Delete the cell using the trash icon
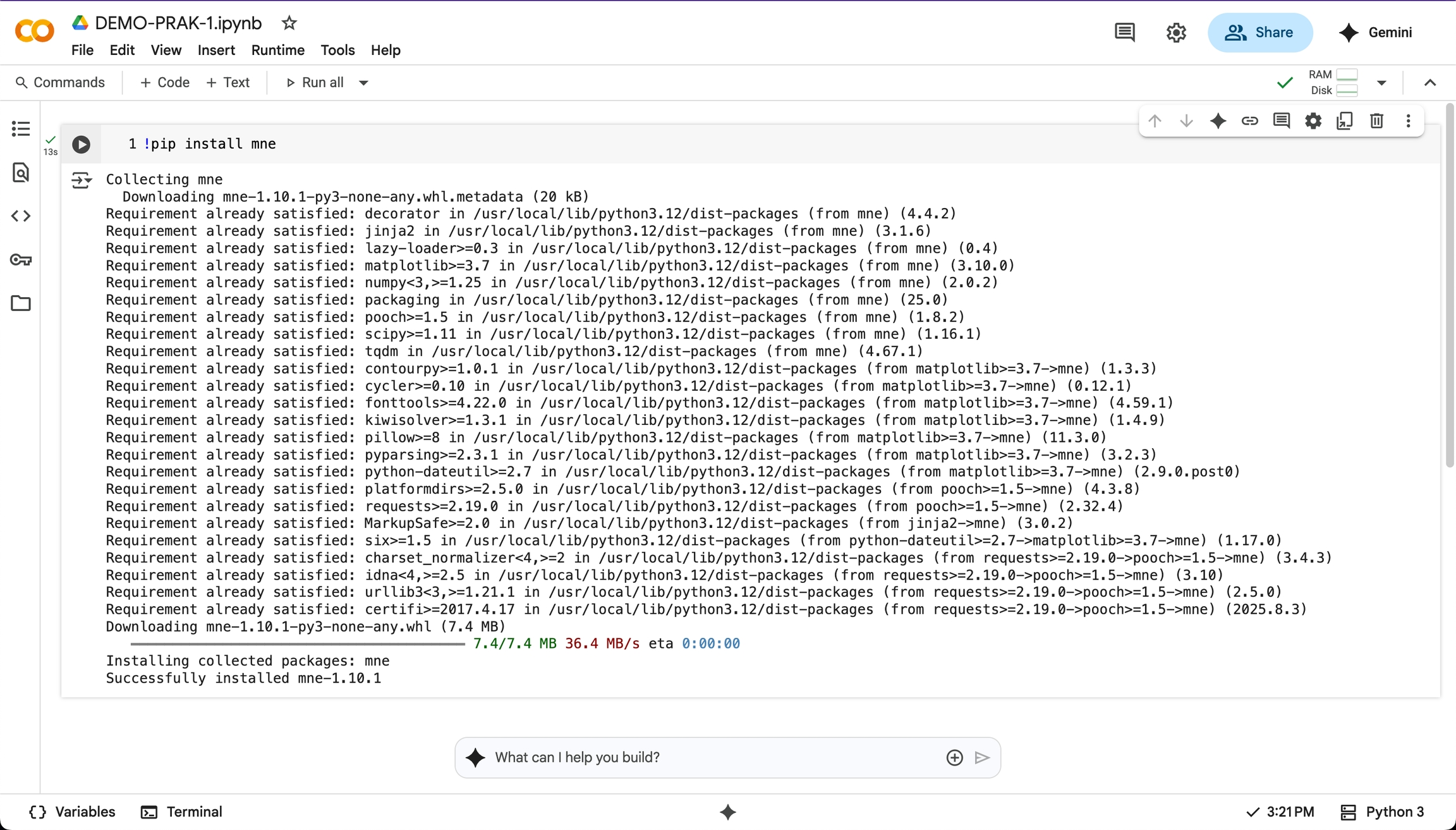The width and height of the screenshot is (1456, 830). [x=1376, y=121]
